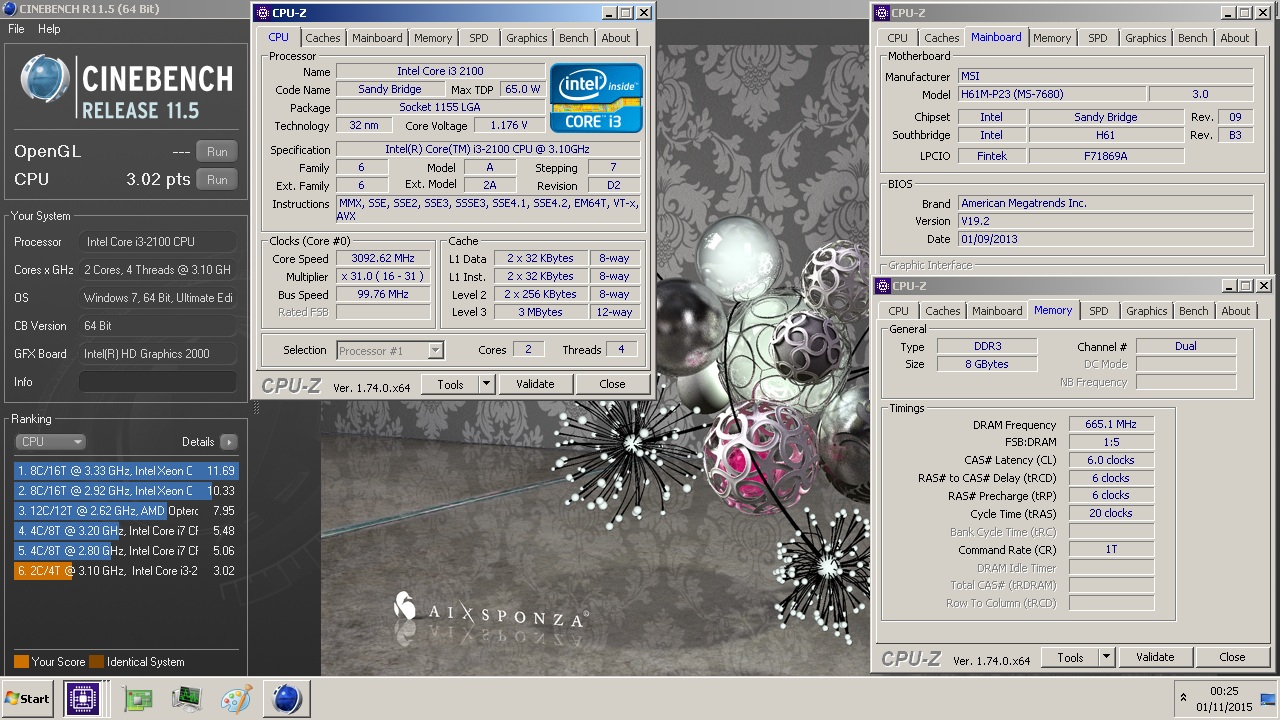Open Graphics tab in main CPU-Z
The height and width of the screenshot is (720, 1280).
[x=526, y=38]
